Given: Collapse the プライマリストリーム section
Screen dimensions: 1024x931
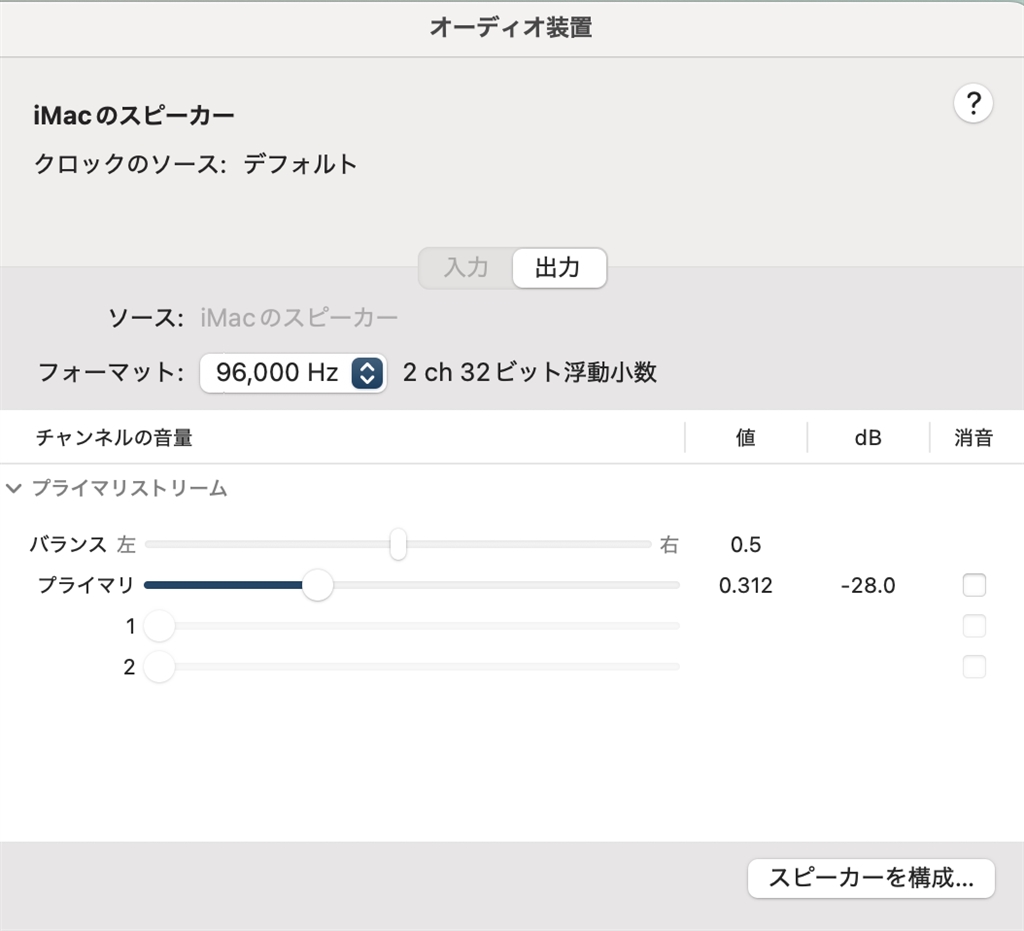Looking at the screenshot, I should [14, 489].
